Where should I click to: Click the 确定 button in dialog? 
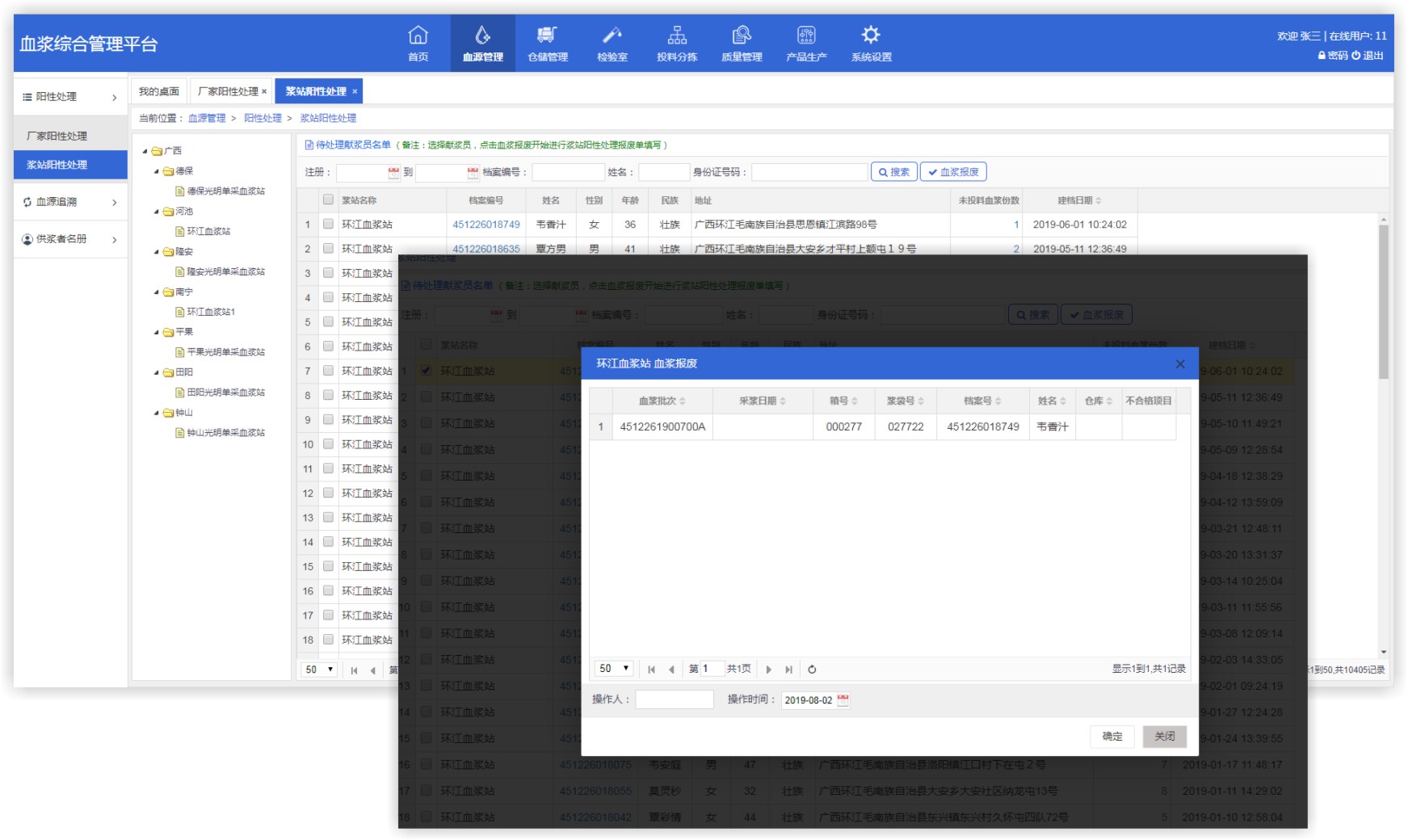(x=1112, y=736)
